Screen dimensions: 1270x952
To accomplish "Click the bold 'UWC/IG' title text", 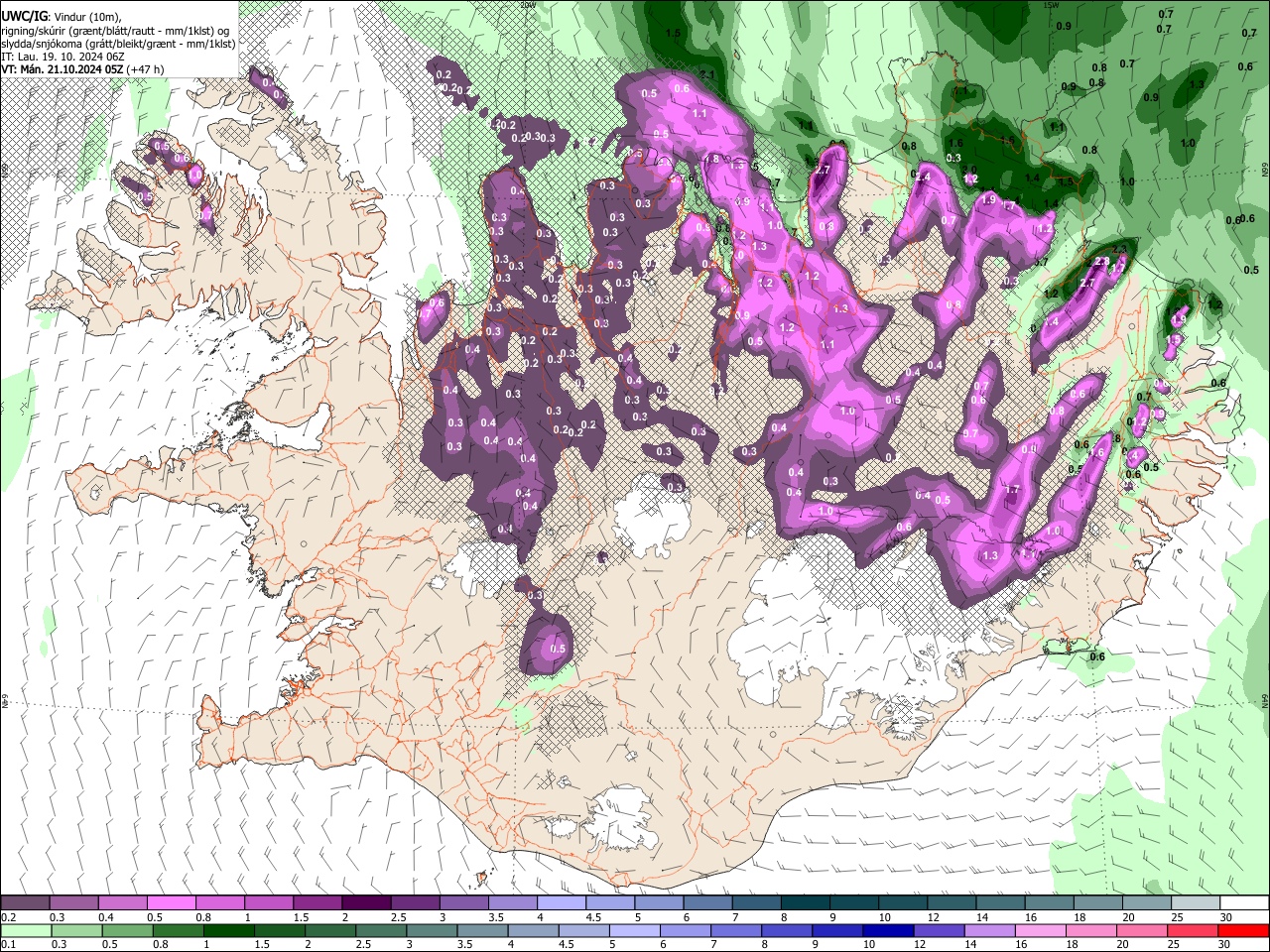I will [x=24, y=16].
